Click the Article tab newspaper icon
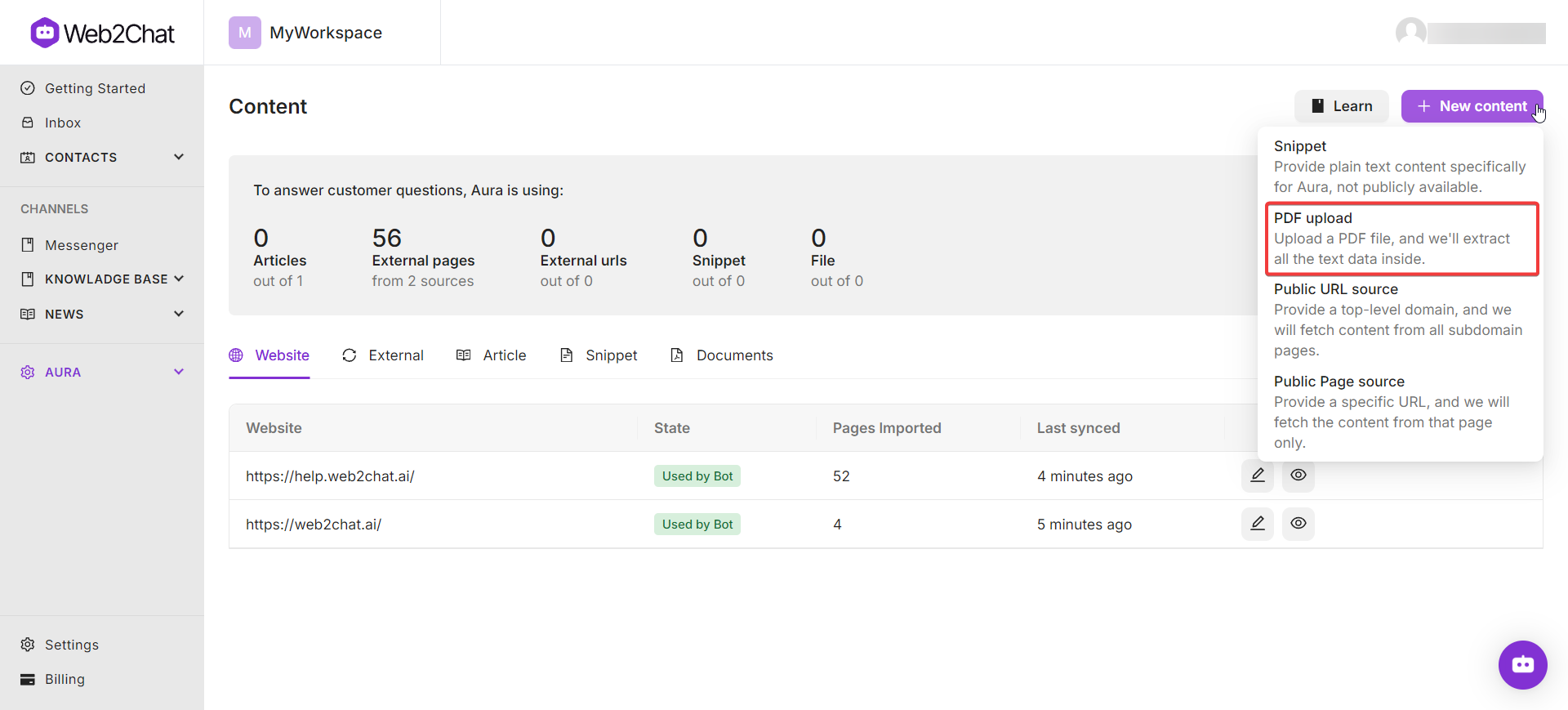The height and width of the screenshot is (710, 1568). point(464,355)
